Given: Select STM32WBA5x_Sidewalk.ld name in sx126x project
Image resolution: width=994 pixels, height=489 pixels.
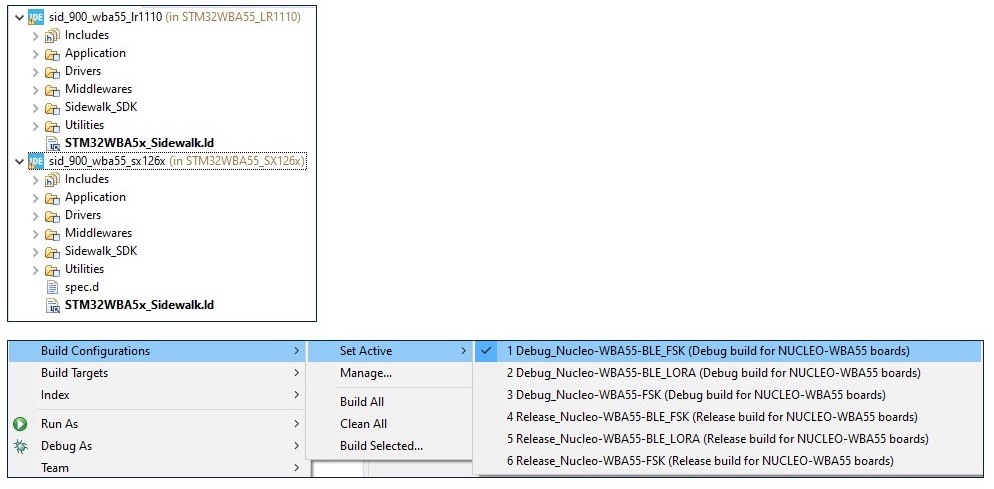Looking at the screenshot, I should tap(139, 305).
